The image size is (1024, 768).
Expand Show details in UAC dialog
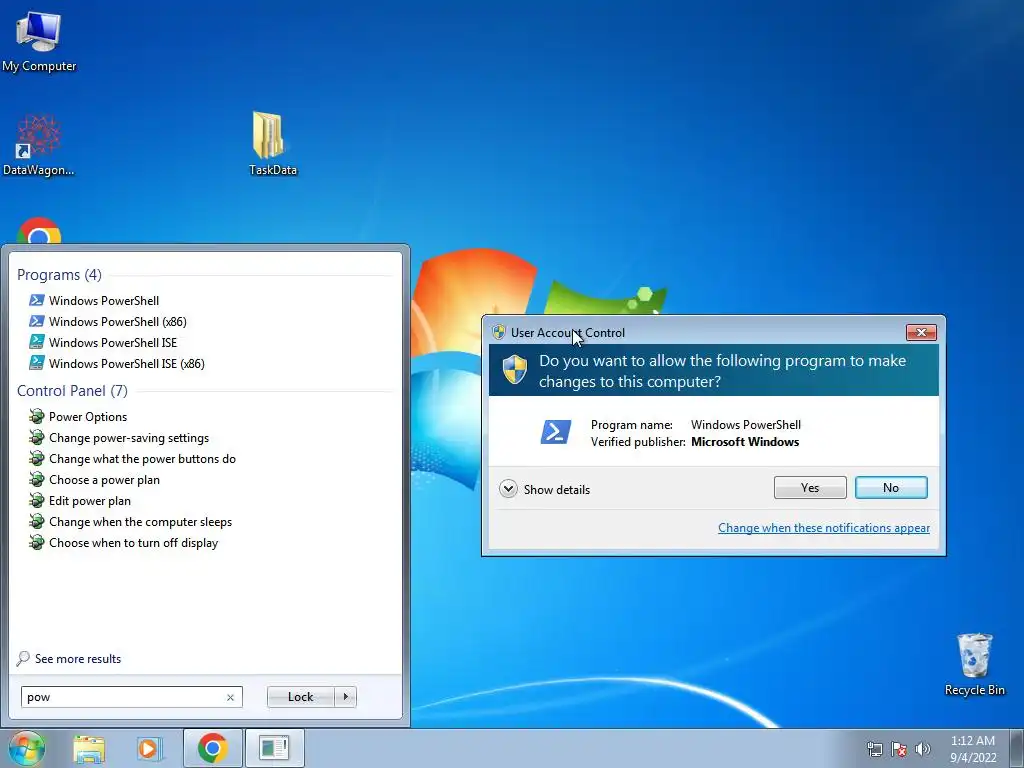coord(545,489)
